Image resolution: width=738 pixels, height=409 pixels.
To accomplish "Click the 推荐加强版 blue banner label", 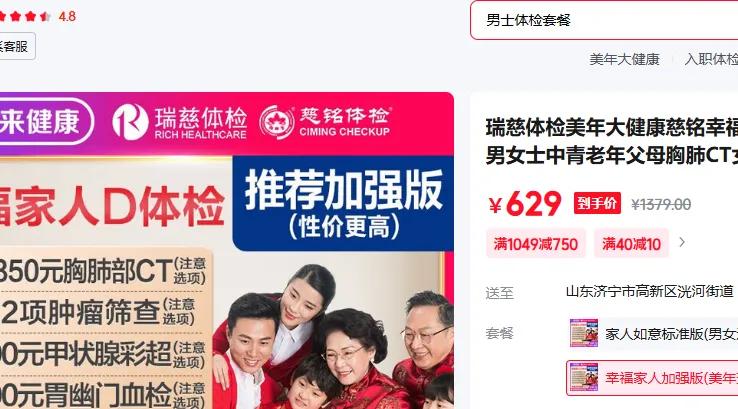I will [x=343, y=203].
